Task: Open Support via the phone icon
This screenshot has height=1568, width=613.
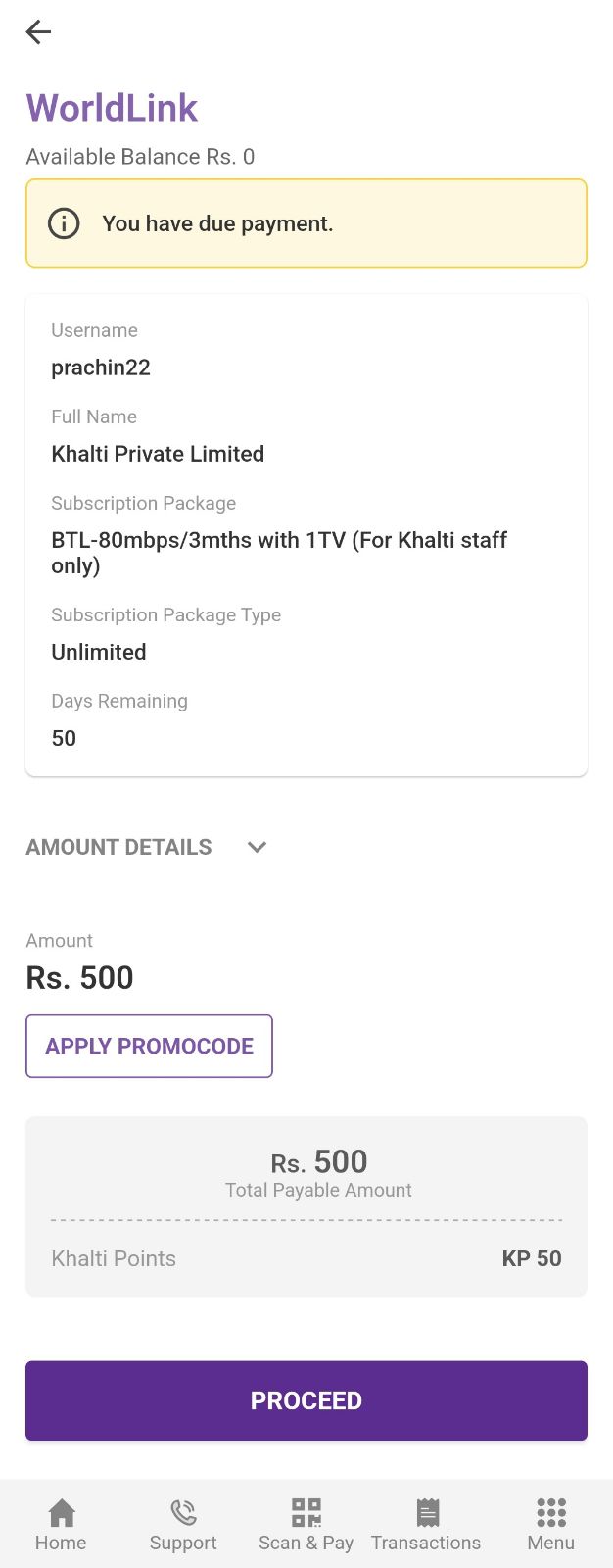Action: (x=183, y=1513)
